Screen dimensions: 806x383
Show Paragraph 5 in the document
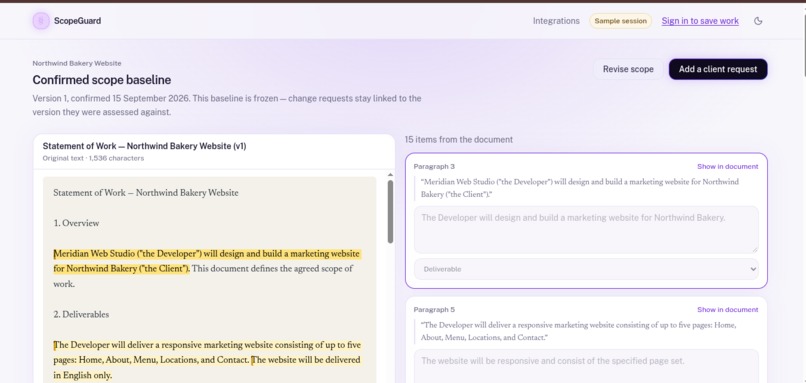[727, 309]
